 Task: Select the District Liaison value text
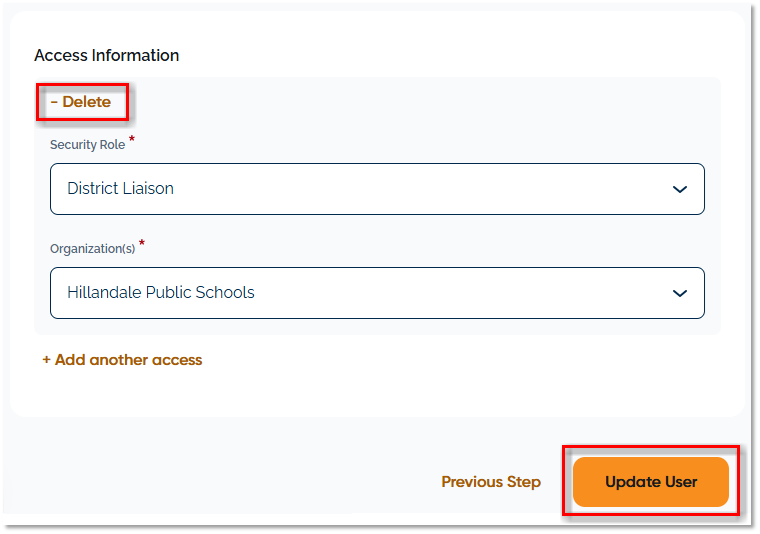tap(120, 189)
